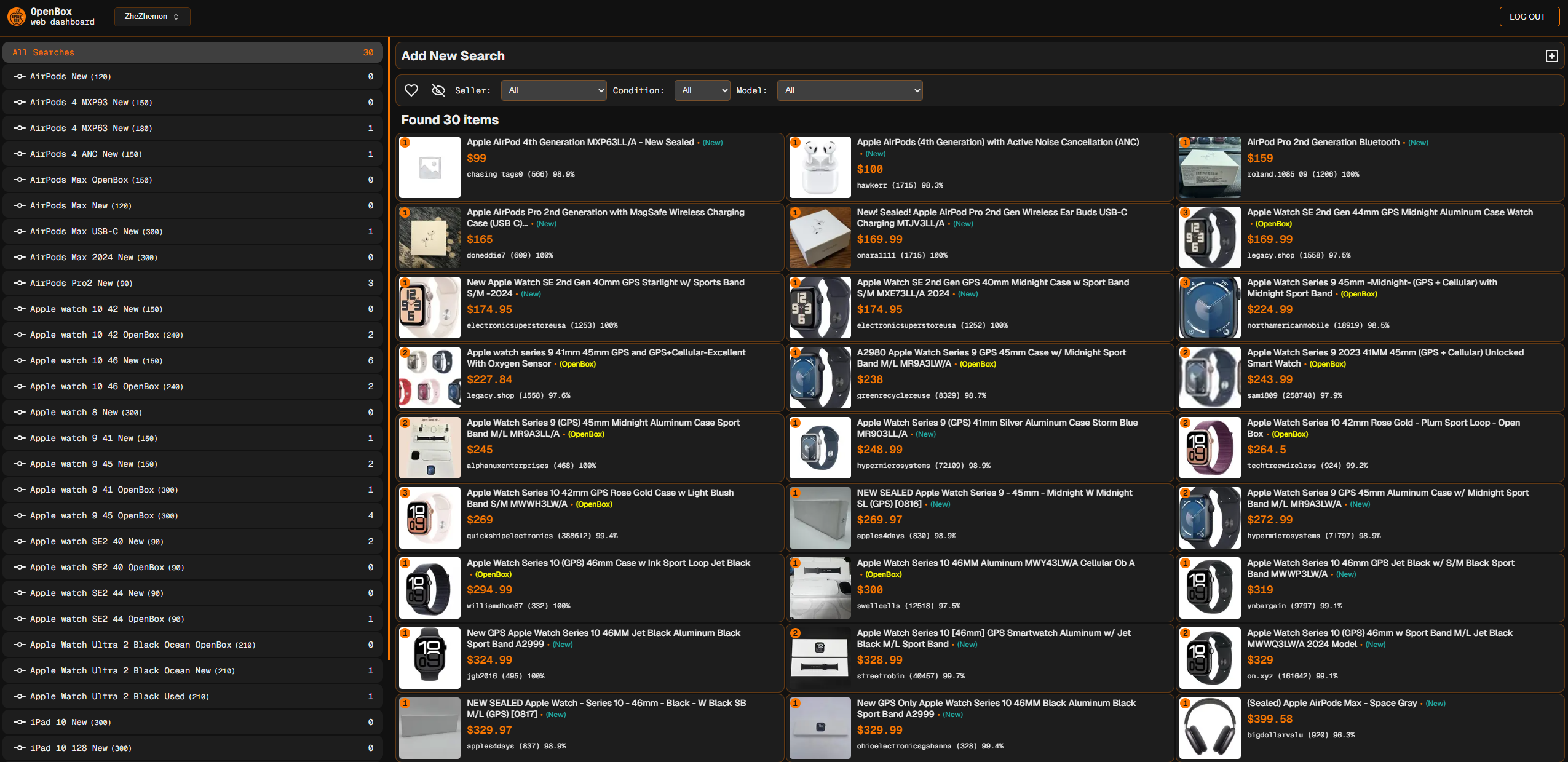This screenshot has height=762, width=1568.
Task: Open the AirPods 4th Generation ANC listing title
Action: [997, 142]
